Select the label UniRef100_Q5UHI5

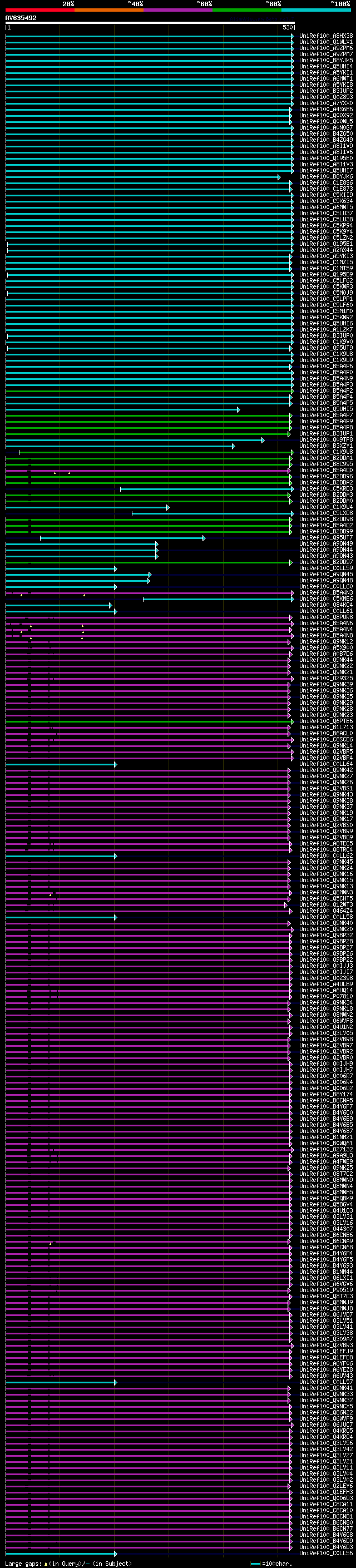point(325,409)
